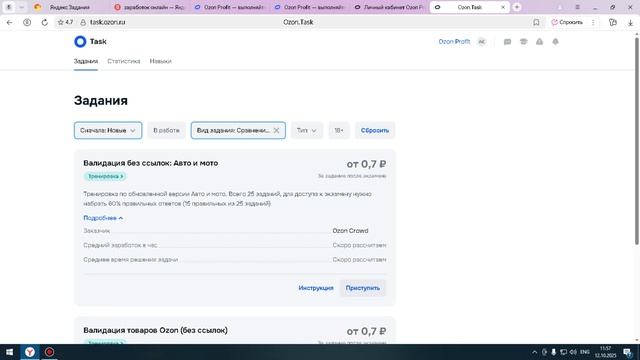Click the Спросить assistant button
Image resolution: width=640 pixels, height=360 pixels.
click(567, 22)
